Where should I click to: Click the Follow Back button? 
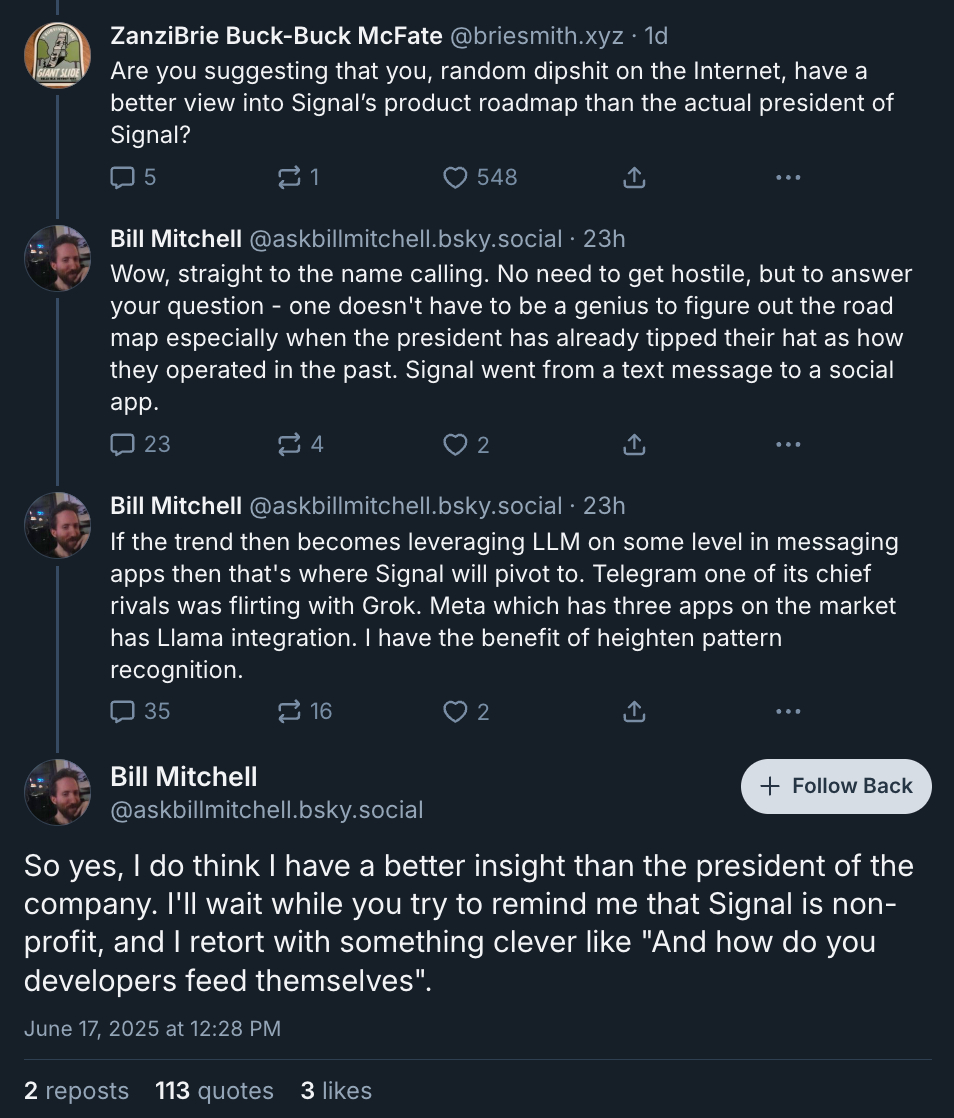pos(836,786)
